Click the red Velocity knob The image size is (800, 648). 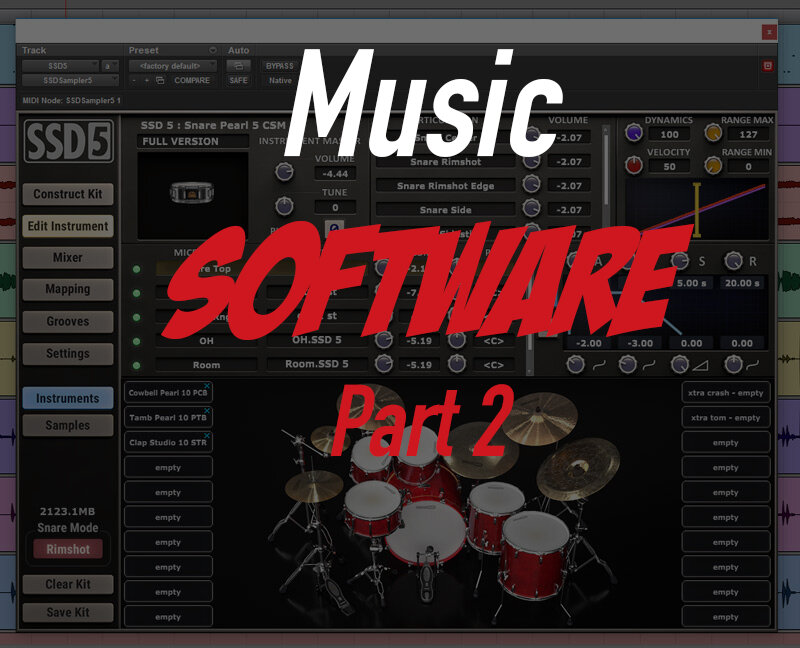coord(633,165)
